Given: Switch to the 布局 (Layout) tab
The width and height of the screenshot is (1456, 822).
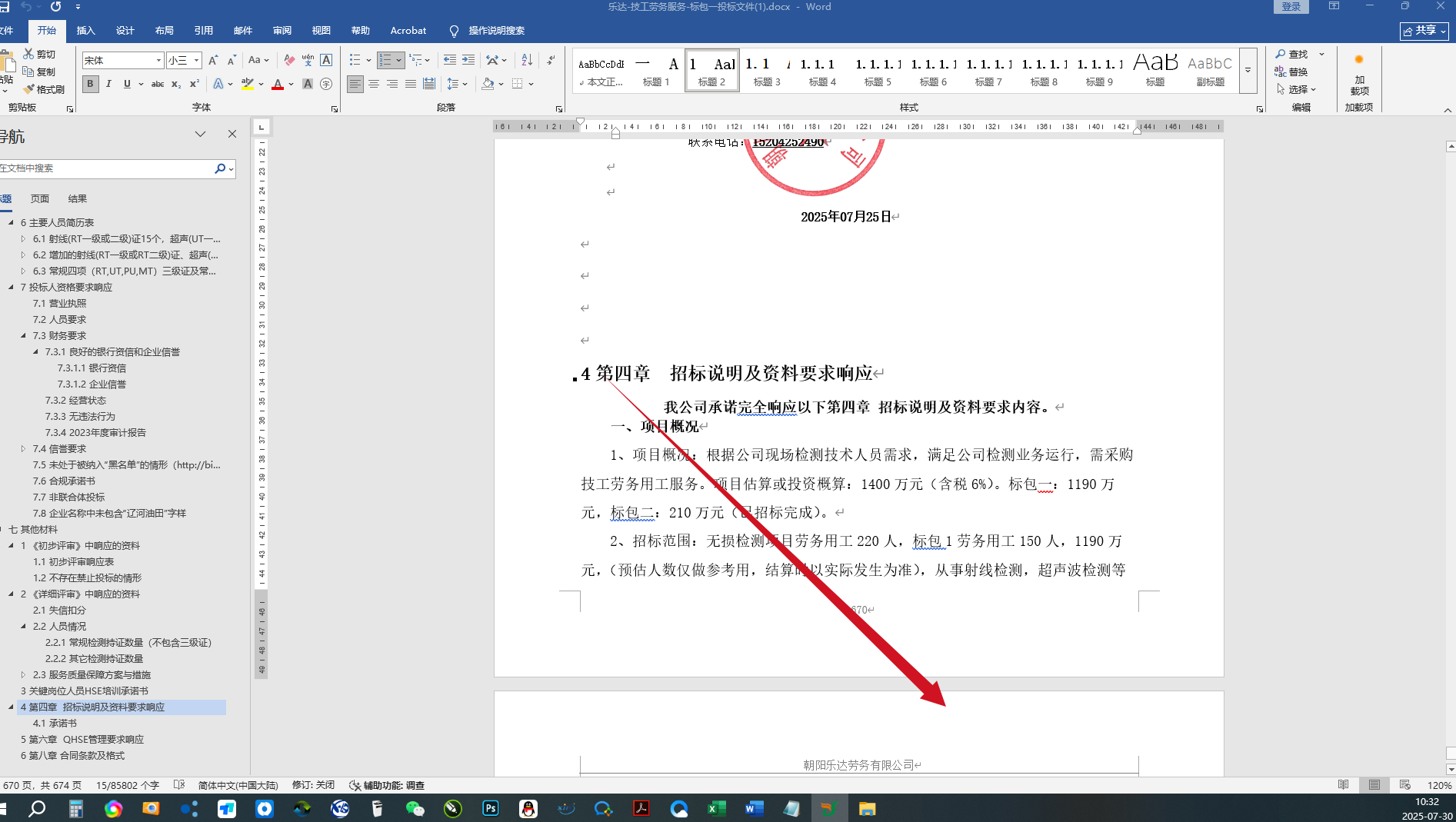Looking at the screenshot, I should (x=165, y=31).
